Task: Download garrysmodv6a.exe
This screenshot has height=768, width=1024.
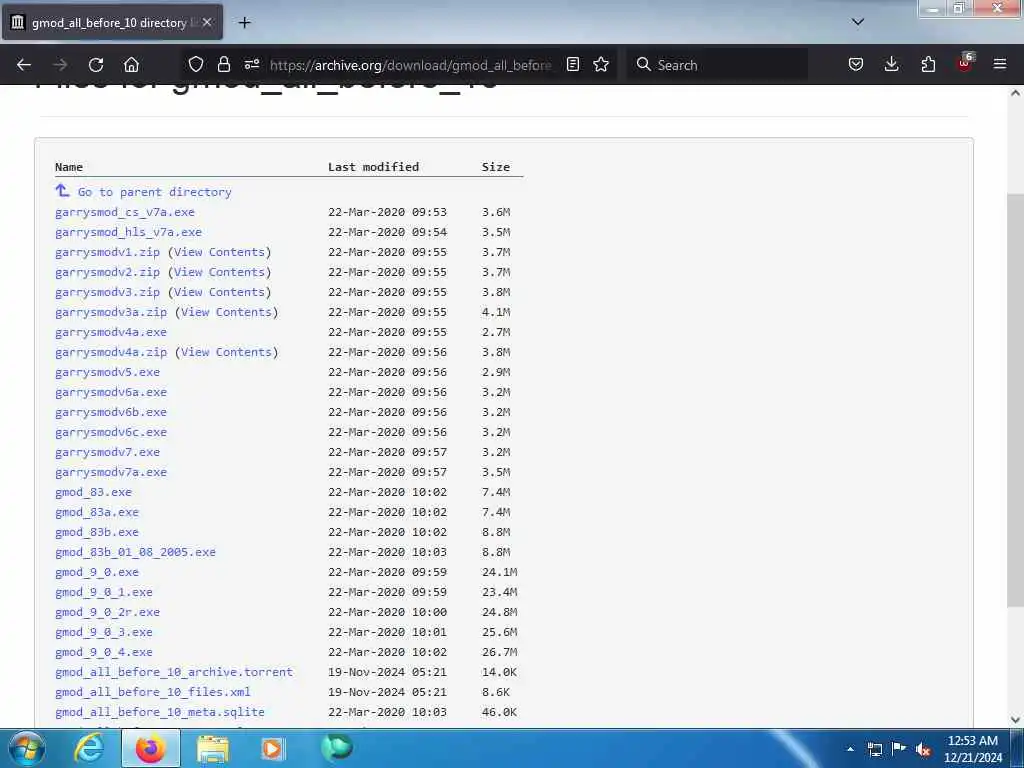Action: [x=111, y=392]
